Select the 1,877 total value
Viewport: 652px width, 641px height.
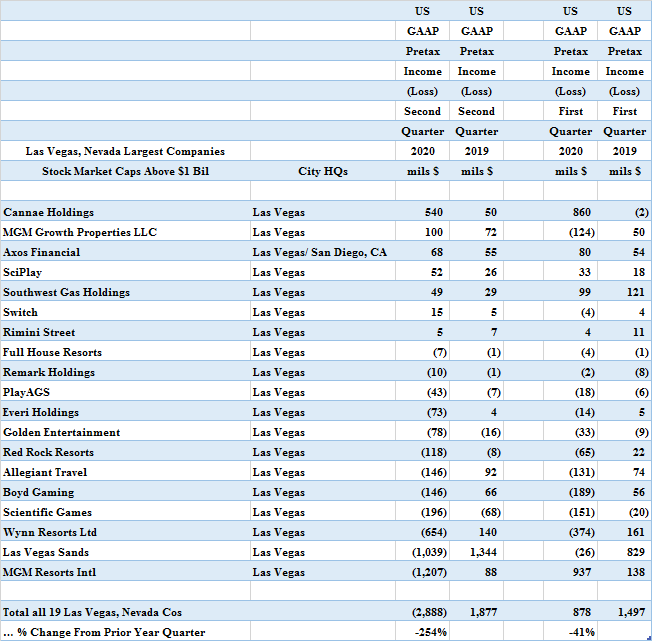(x=484, y=612)
